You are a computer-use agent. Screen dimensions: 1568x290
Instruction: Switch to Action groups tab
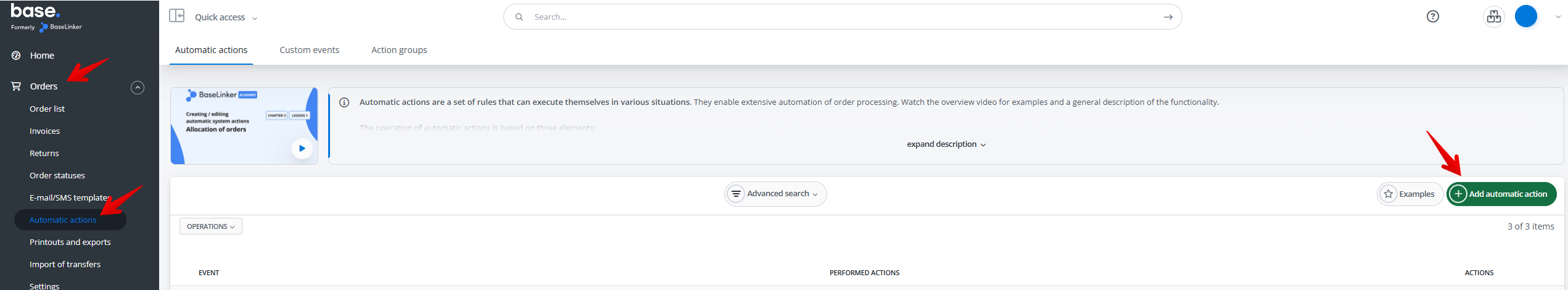coord(399,50)
